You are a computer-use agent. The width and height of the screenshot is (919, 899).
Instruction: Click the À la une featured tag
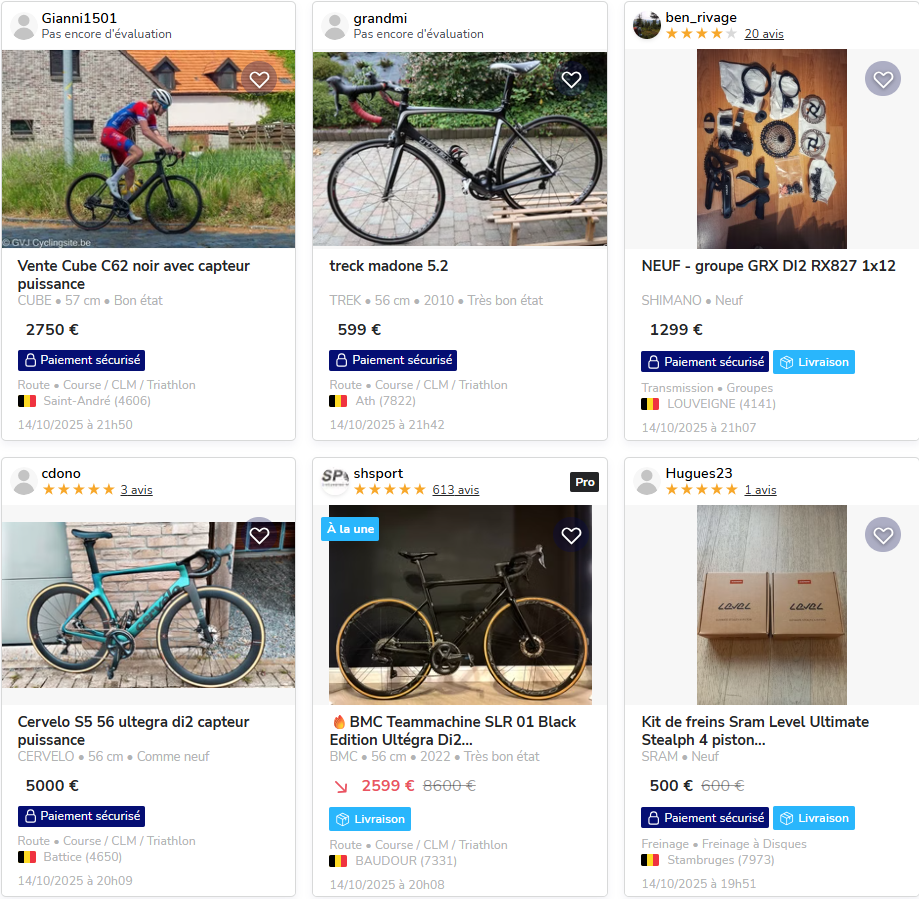tap(350, 529)
